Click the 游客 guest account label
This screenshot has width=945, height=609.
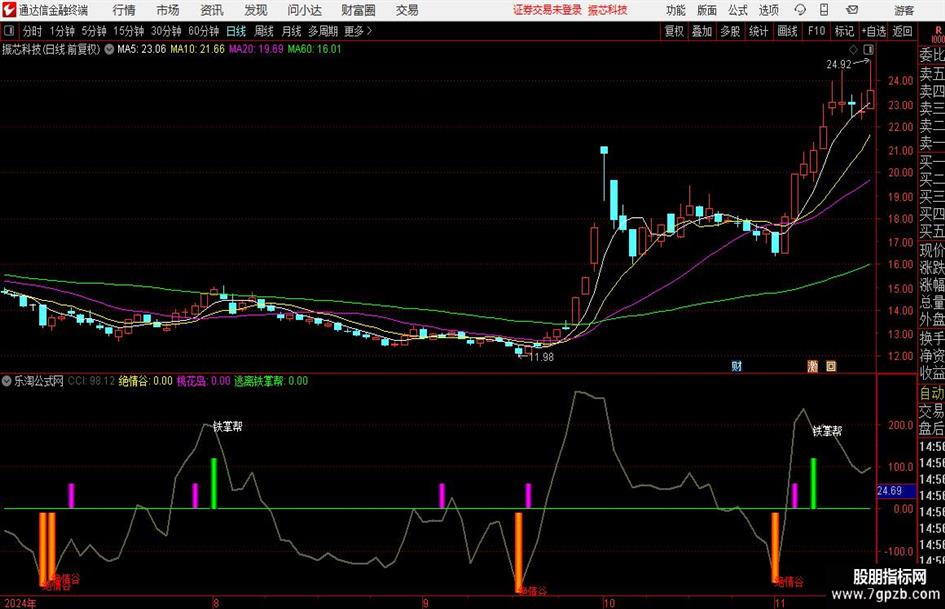click(x=904, y=10)
